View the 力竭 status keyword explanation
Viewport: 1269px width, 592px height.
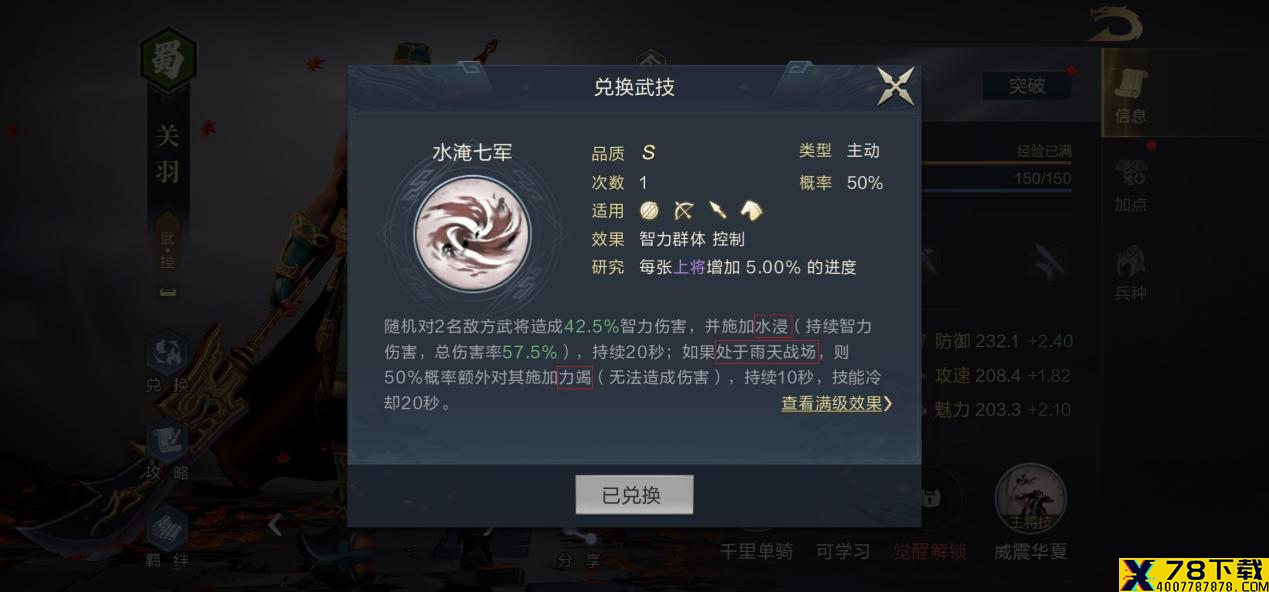tap(575, 378)
